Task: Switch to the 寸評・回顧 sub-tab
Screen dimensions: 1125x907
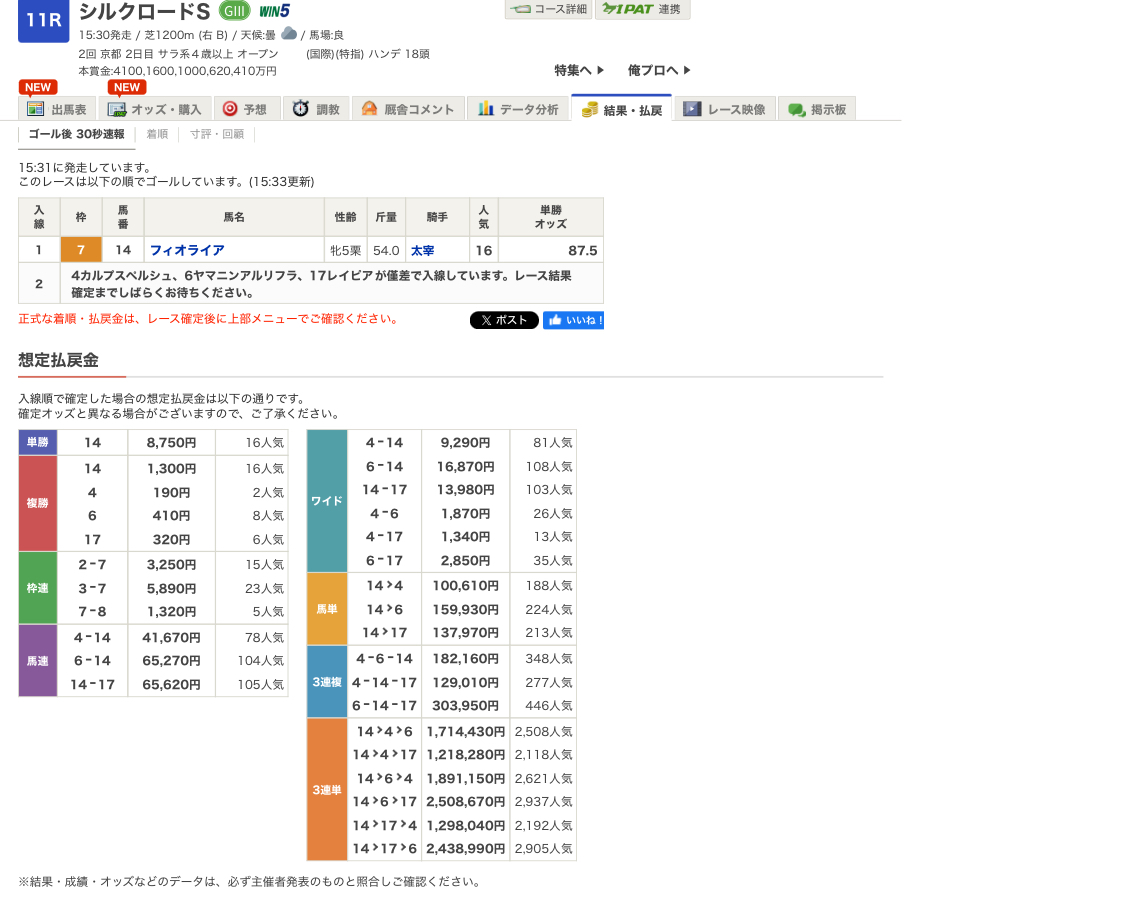Action: [216, 134]
